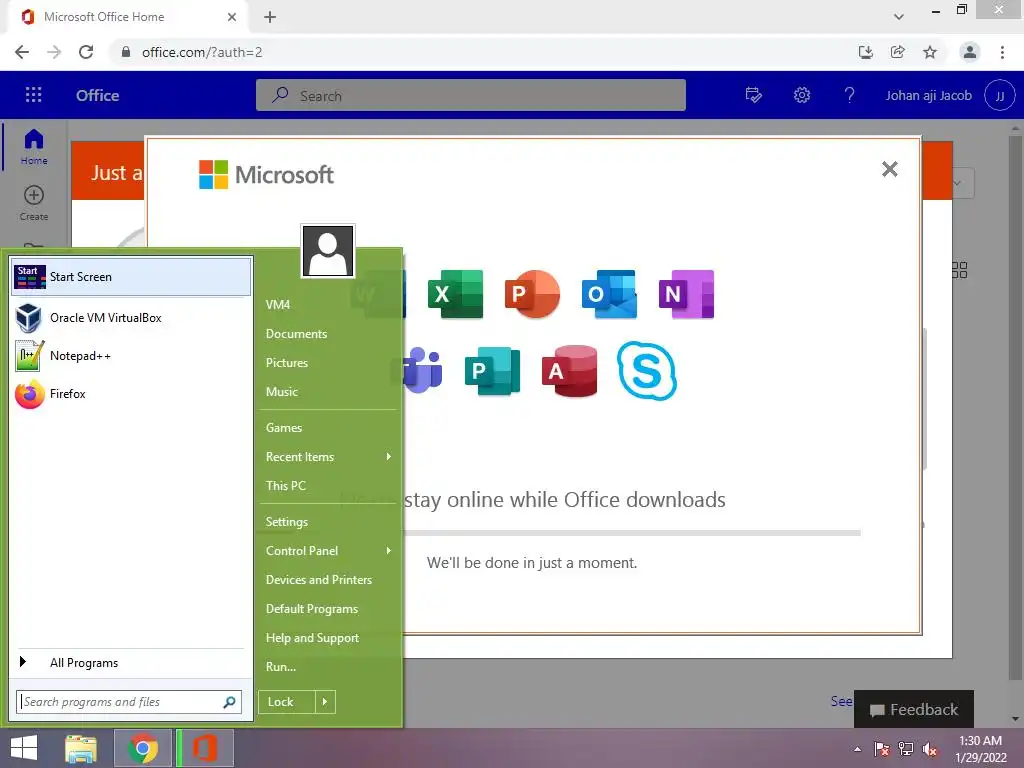Go to Home in Office sidebar
The width and height of the screenshot is (1024, 768).
(x=34, y=146)
